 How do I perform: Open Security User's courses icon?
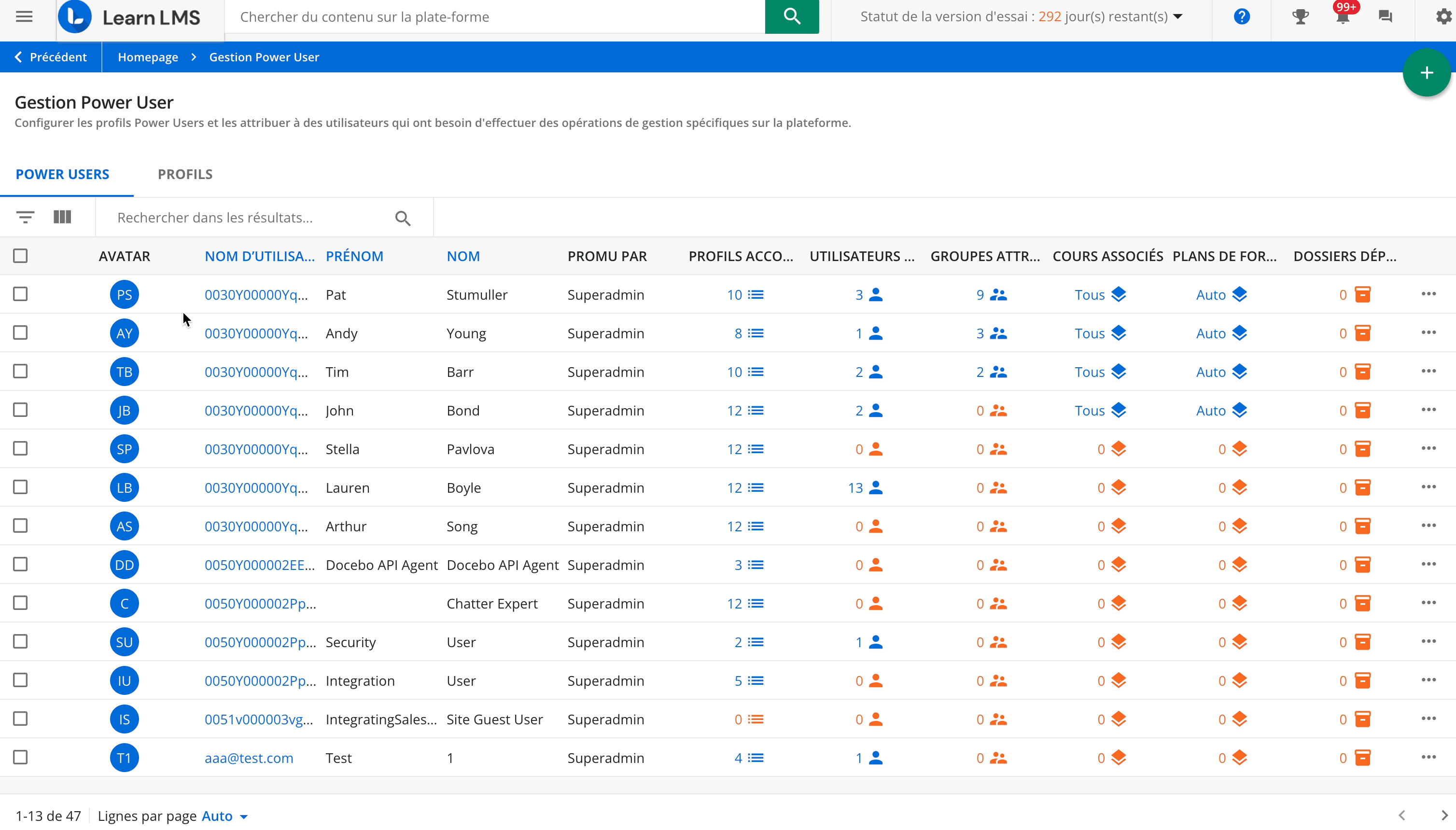[x=1119, y=642]
